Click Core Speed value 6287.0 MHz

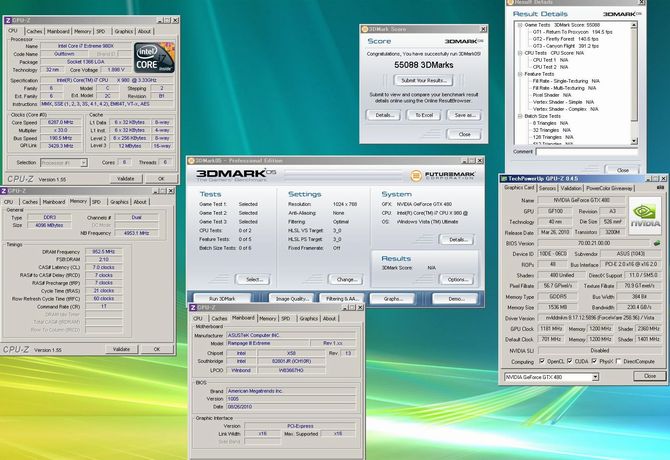coord(62,122)
